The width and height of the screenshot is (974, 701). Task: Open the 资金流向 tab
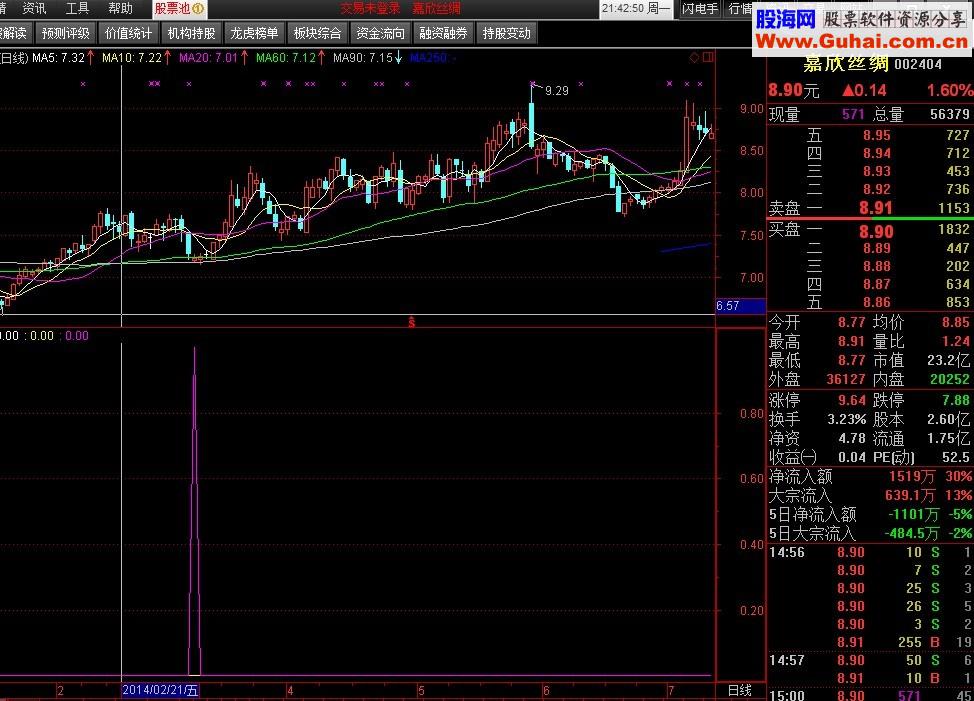click(380, 33)
